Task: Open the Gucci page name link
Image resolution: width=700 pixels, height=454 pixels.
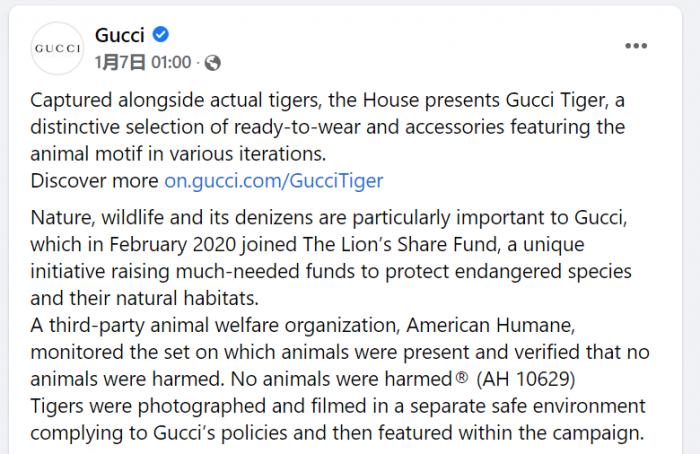Action: [120, 35]
